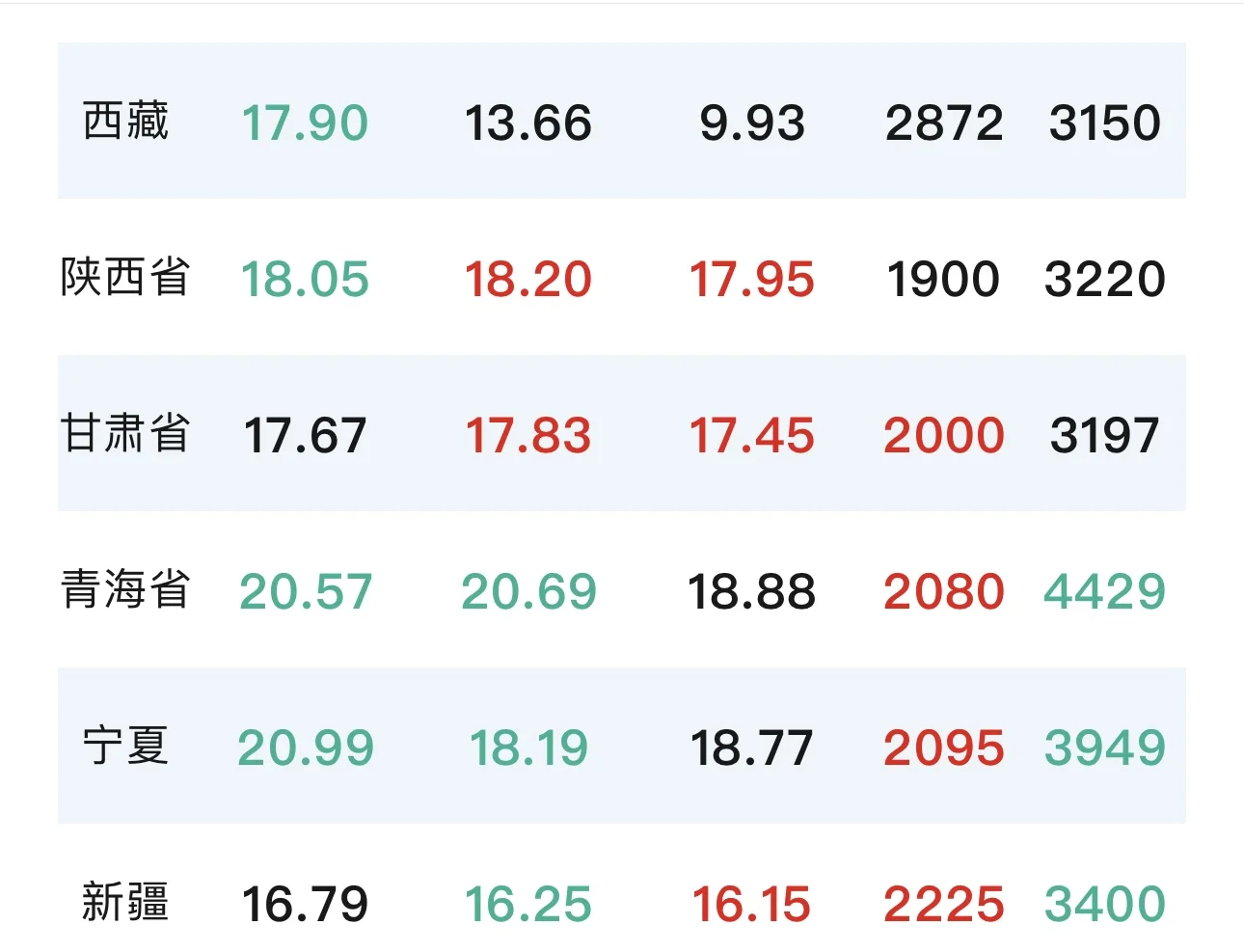Select value 1900 in 陕西省 row
1244x952 pixels.
point(944,280)
